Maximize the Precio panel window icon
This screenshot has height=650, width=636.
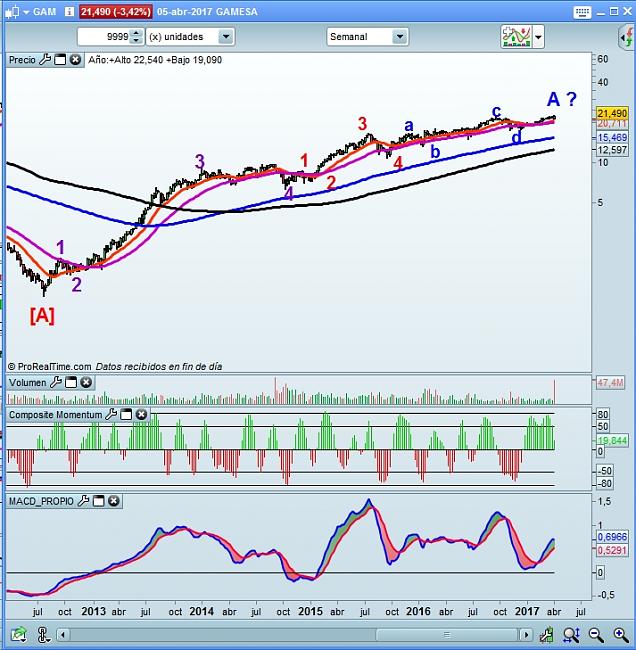[x=60, y=60]
